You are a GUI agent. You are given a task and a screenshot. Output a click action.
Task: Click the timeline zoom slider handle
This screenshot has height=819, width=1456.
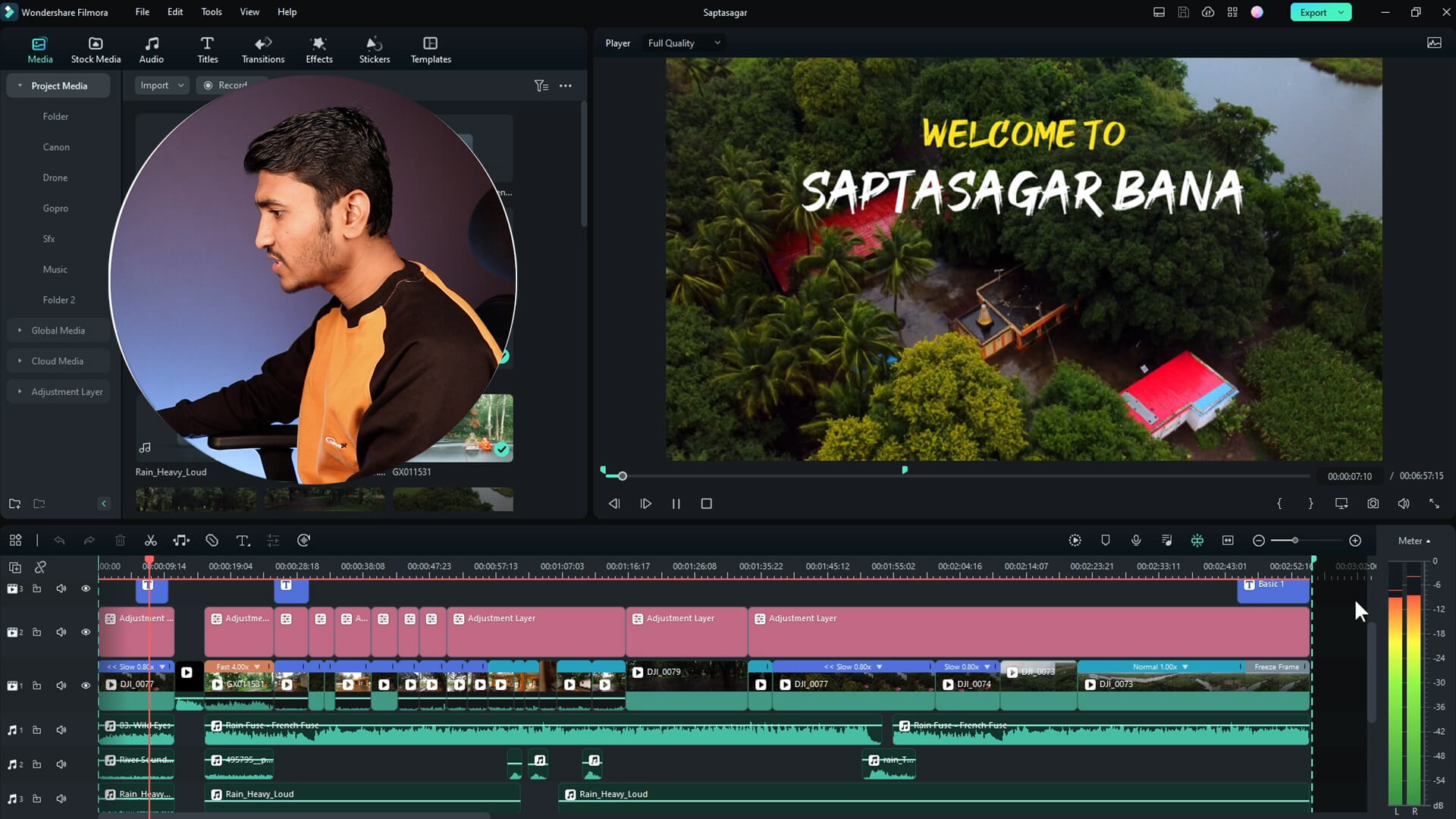(1295, 541)
